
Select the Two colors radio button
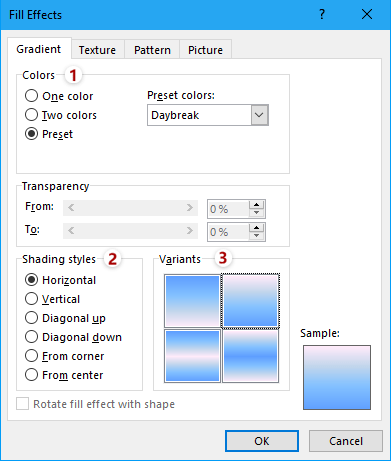(31, 115)
